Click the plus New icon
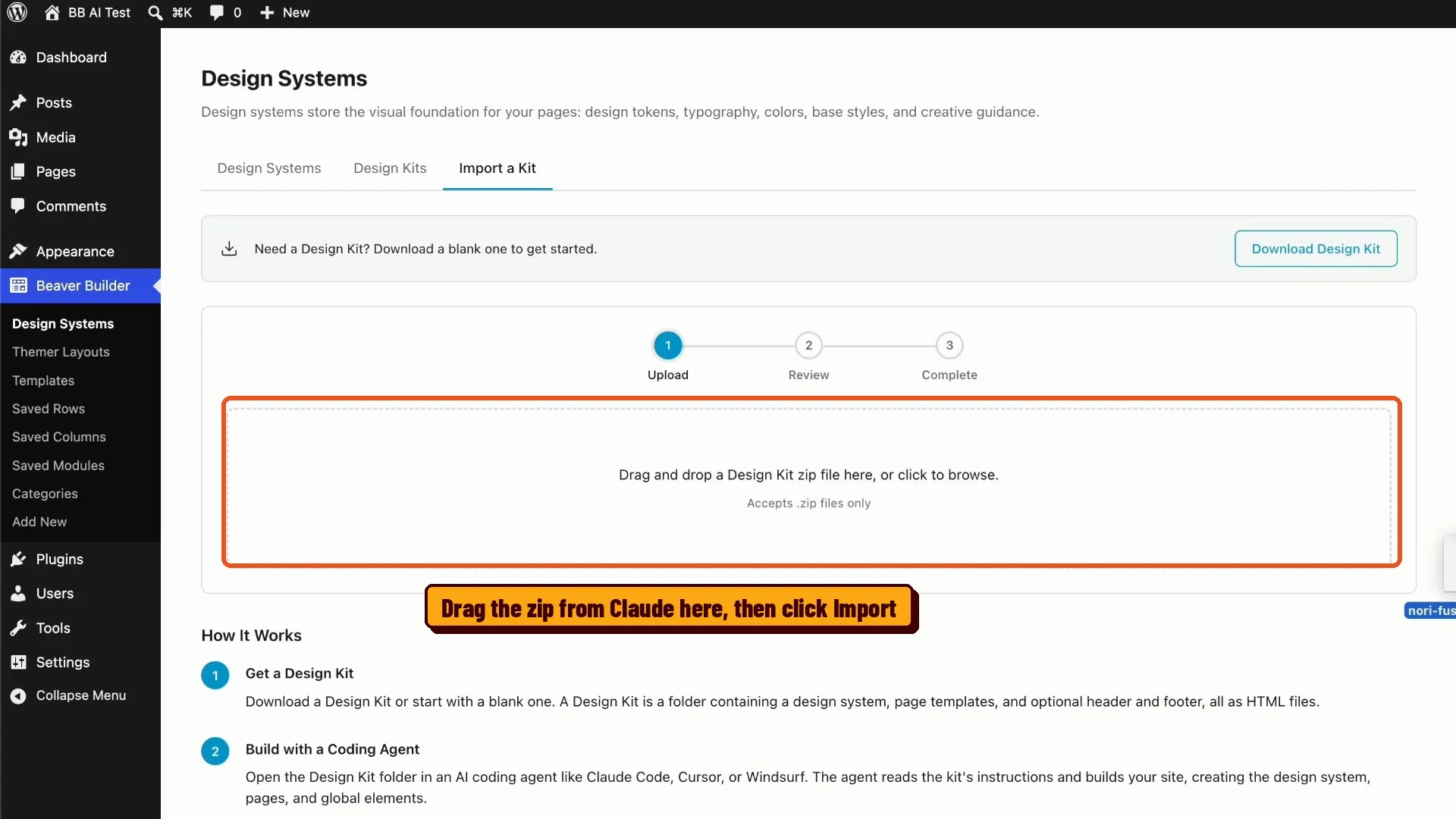Image resolution: width=1456 pixels, height=819 pixels. pos(267,12)
